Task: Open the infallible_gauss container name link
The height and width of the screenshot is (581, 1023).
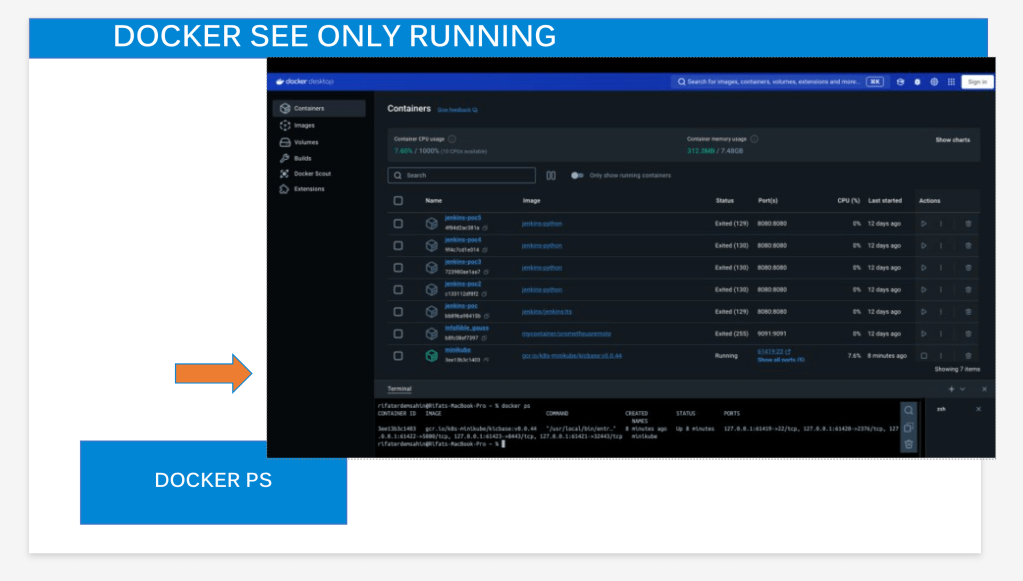Action: coord(466,329)
